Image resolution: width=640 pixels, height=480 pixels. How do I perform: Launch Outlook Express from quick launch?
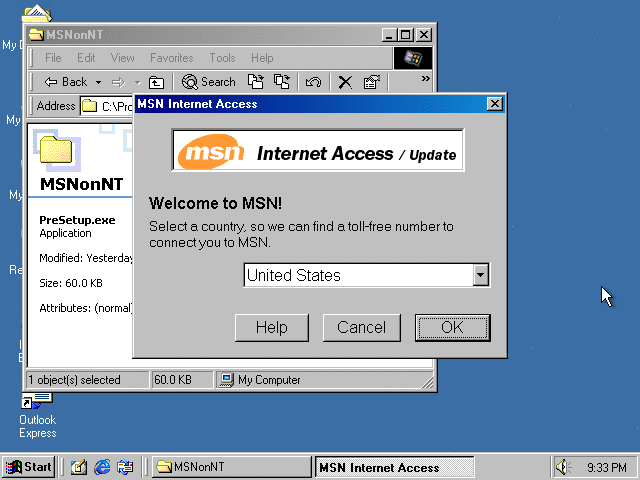(125, 467)
